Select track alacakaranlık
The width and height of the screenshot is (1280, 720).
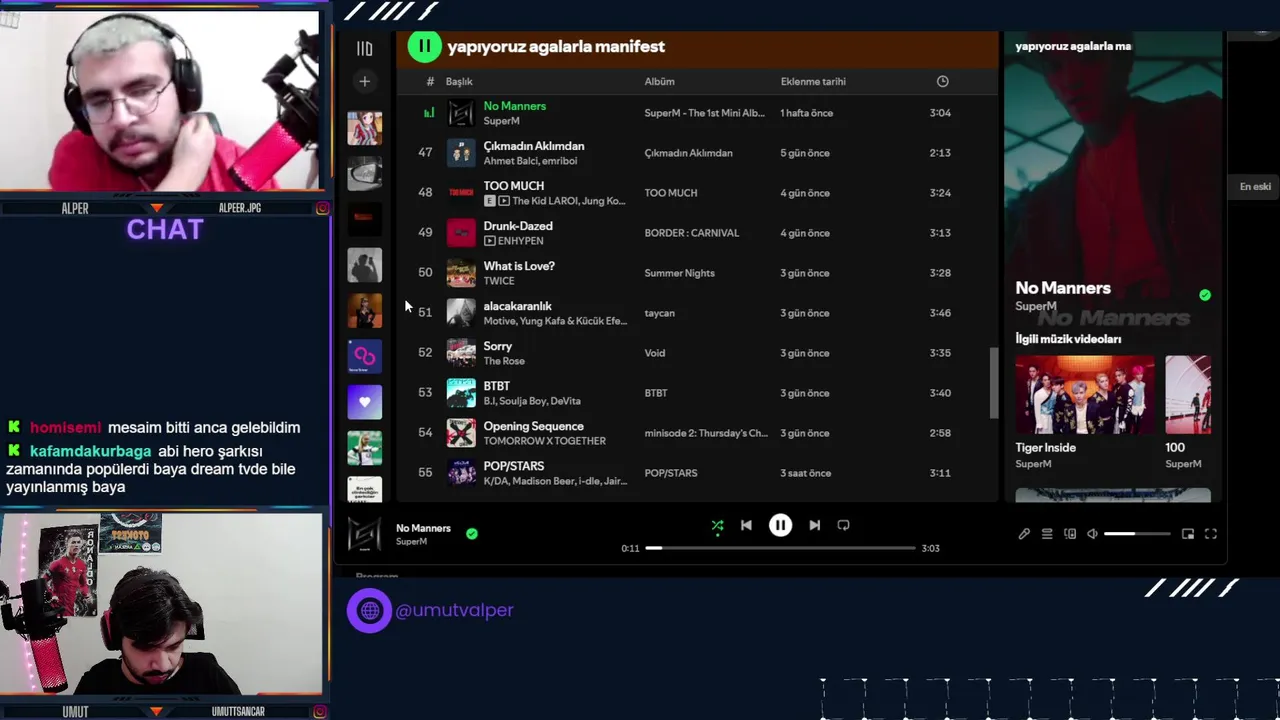517,306
